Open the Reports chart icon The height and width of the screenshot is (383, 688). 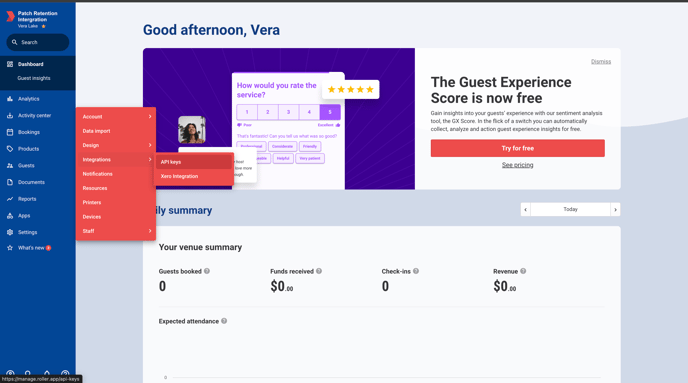pyautogui.click(x=10, y=199)
